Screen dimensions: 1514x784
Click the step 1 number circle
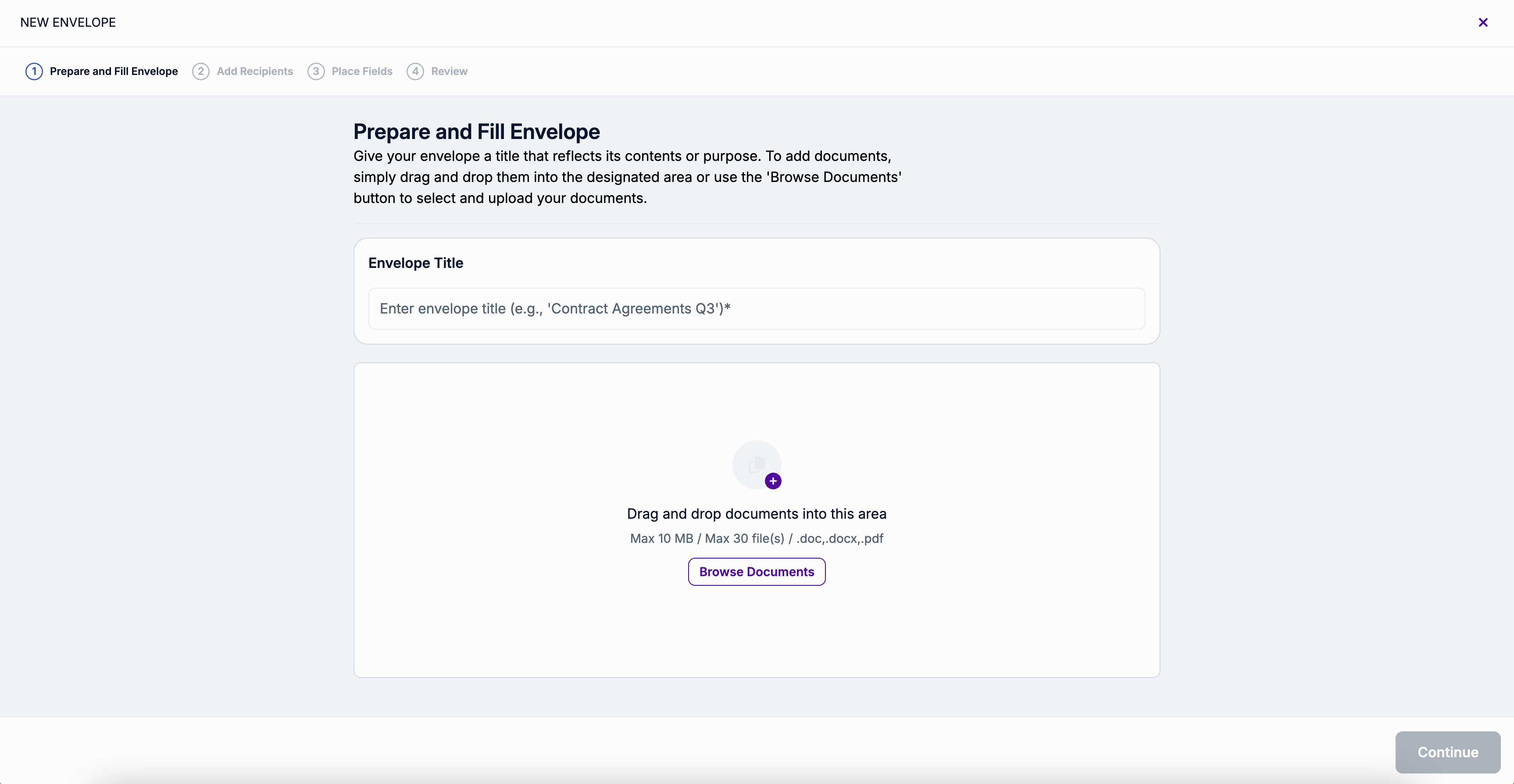34,71
